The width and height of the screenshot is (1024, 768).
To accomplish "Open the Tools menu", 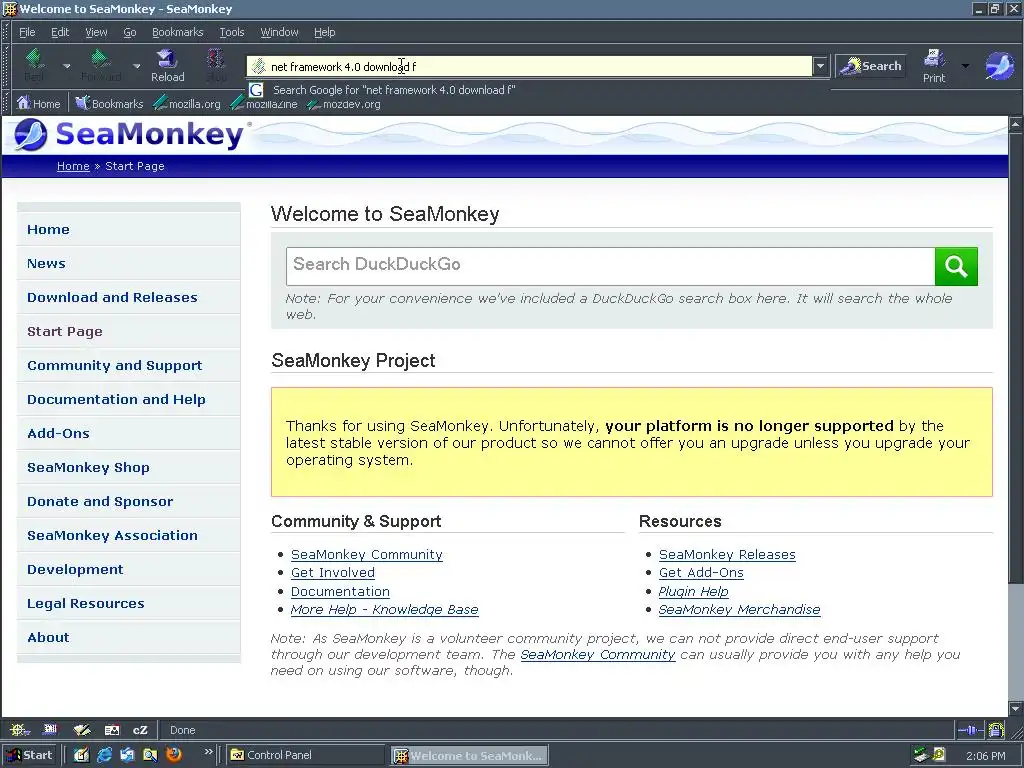I will (x=231, y=32).
